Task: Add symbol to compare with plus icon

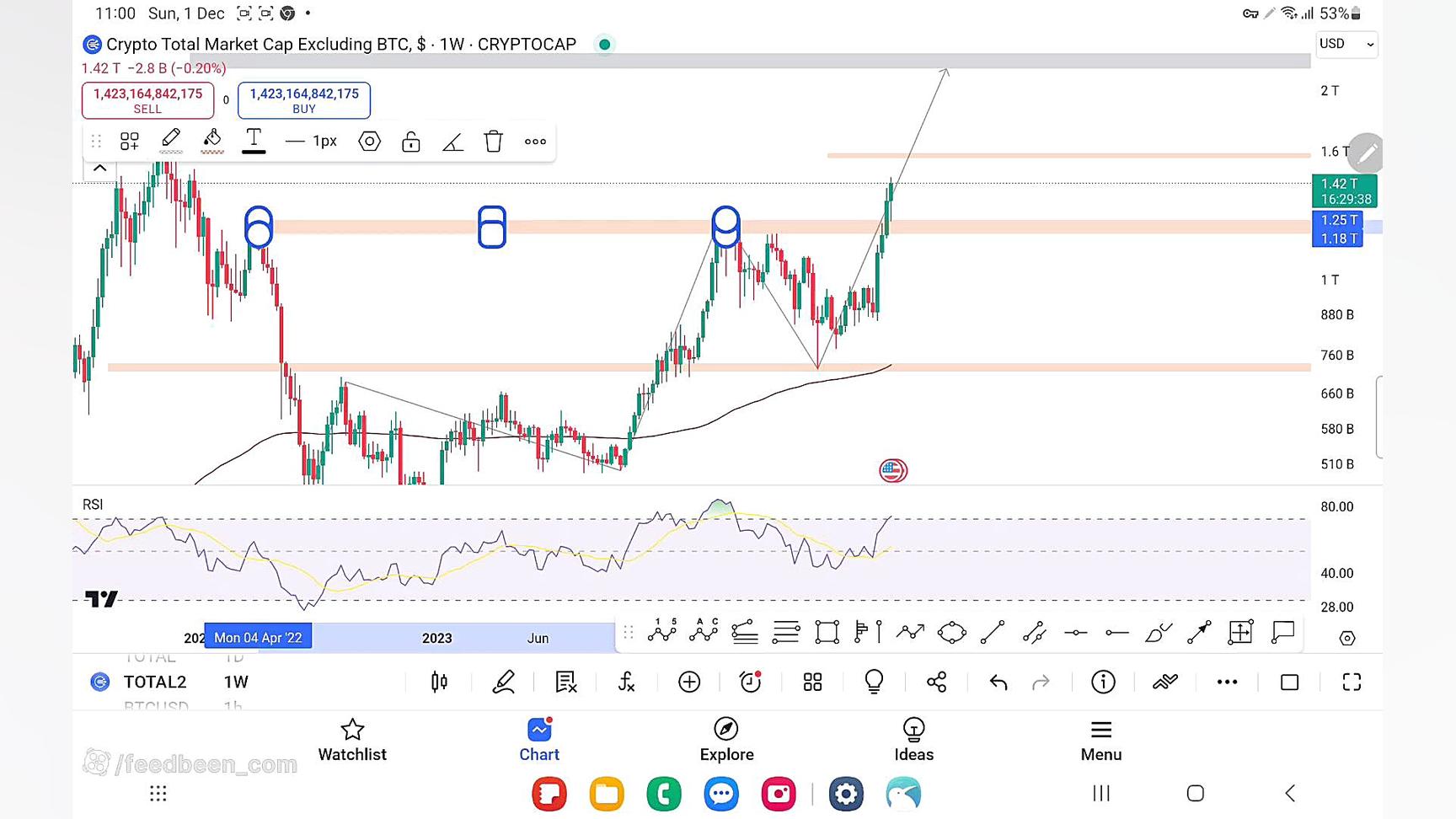Action: coord(689,682)
